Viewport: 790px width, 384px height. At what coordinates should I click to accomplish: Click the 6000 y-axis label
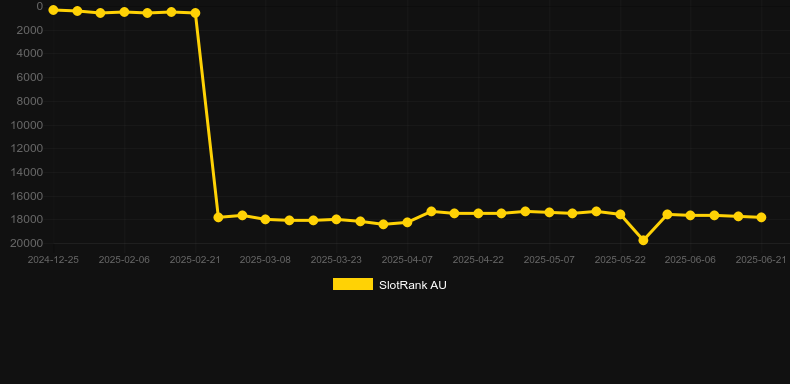tap(31, 78)
